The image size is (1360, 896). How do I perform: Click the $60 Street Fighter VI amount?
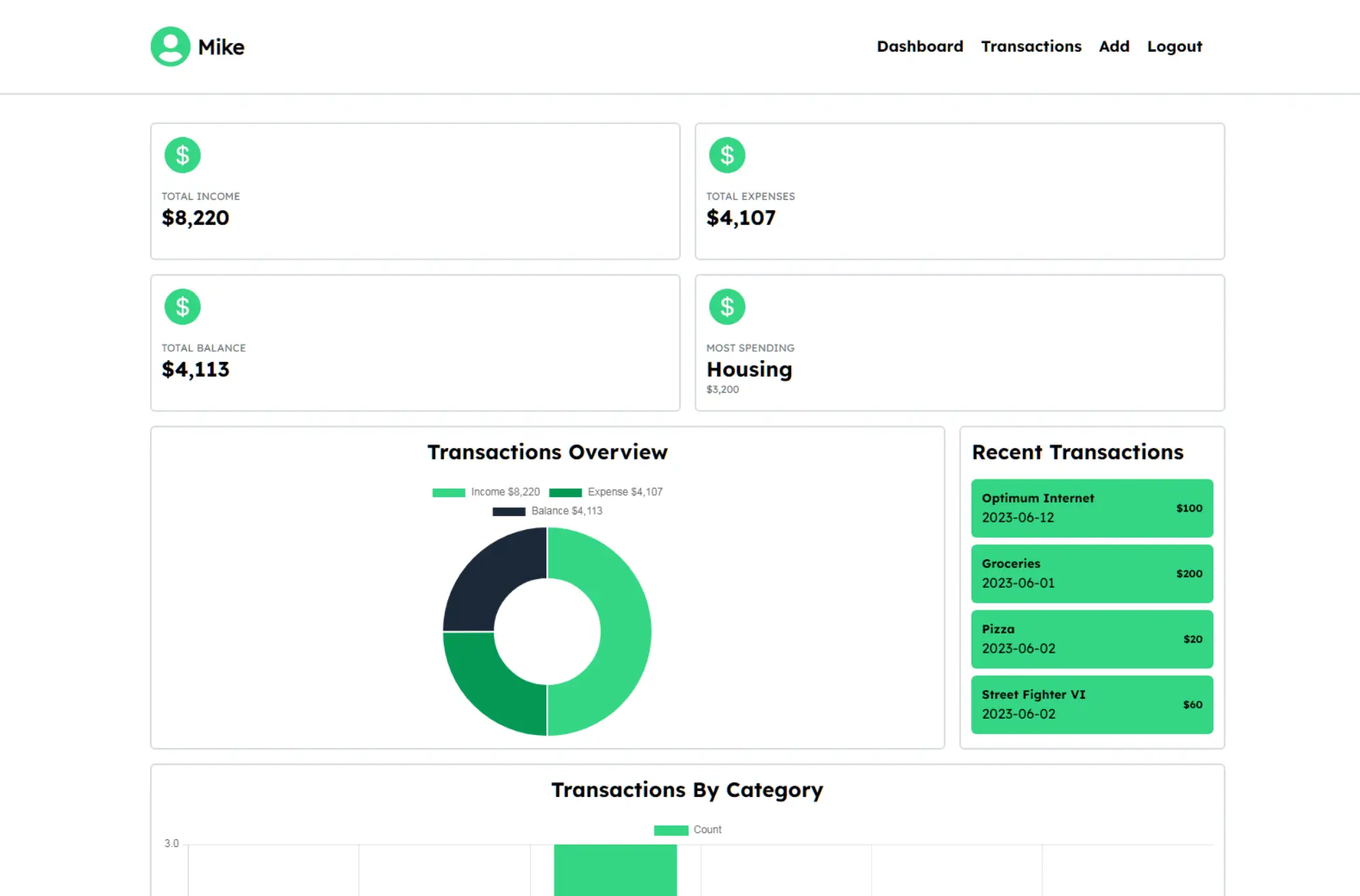click(1193, 704)
